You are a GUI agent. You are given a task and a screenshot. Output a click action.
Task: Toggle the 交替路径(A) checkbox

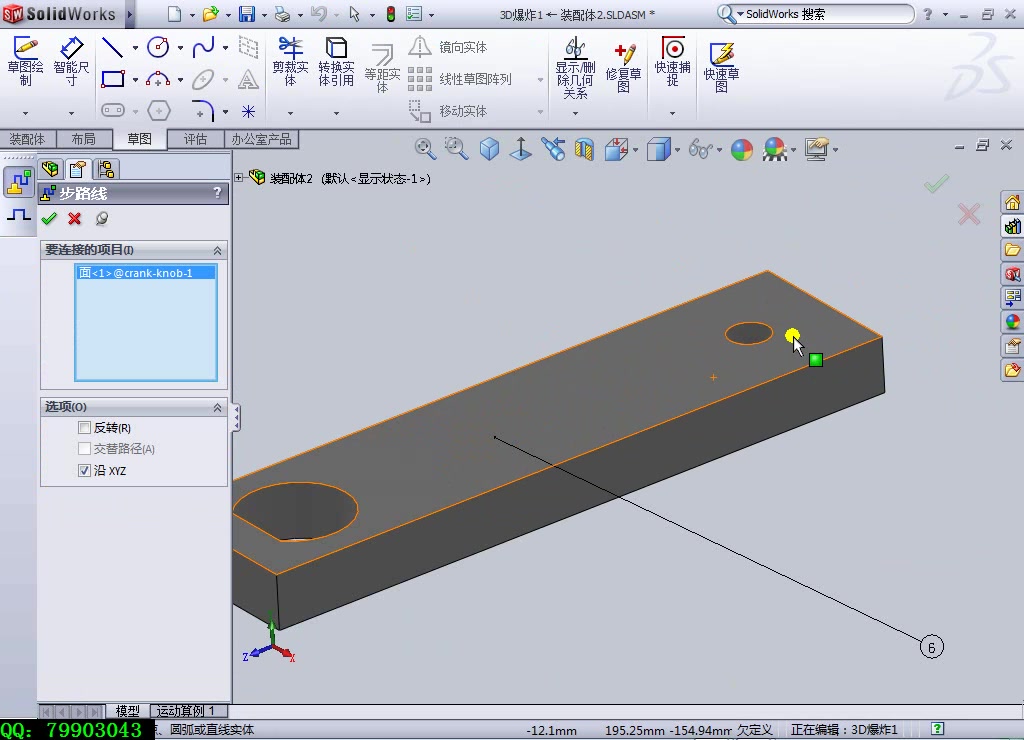pos(85,448)
